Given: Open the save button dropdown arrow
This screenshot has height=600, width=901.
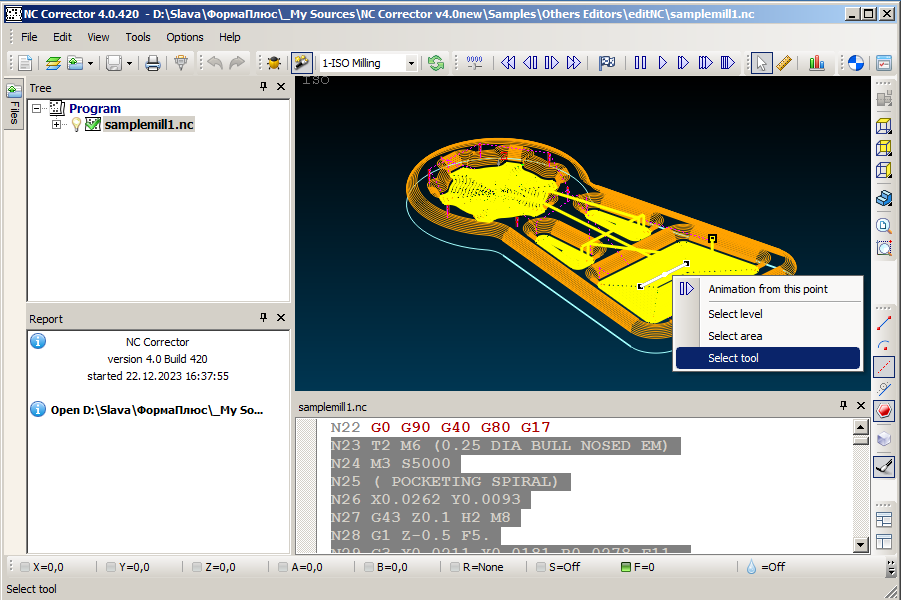Looking at the screenshot, I should (x=129, y=63).
